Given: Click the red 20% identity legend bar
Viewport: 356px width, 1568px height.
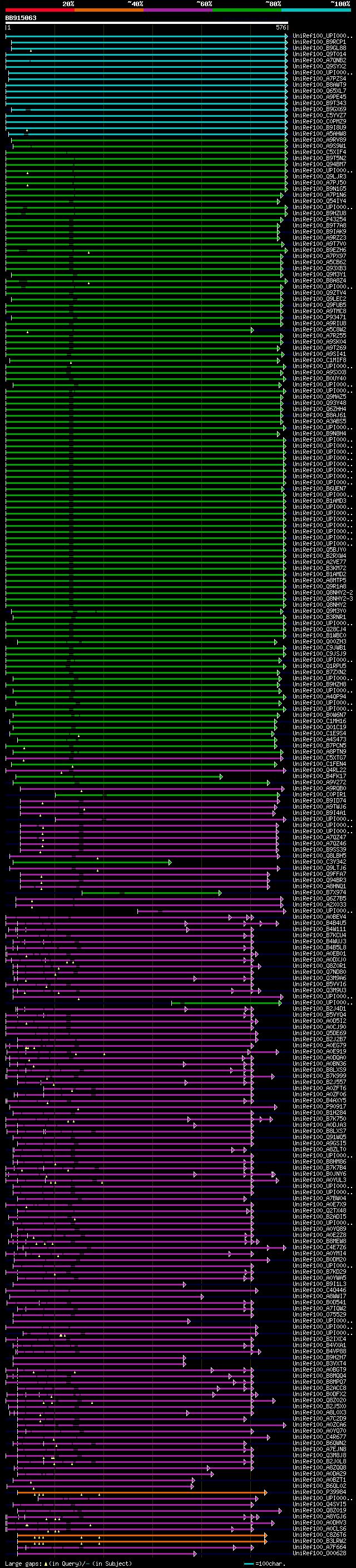Looking at the screenshot, I should [x=40, y=10].
